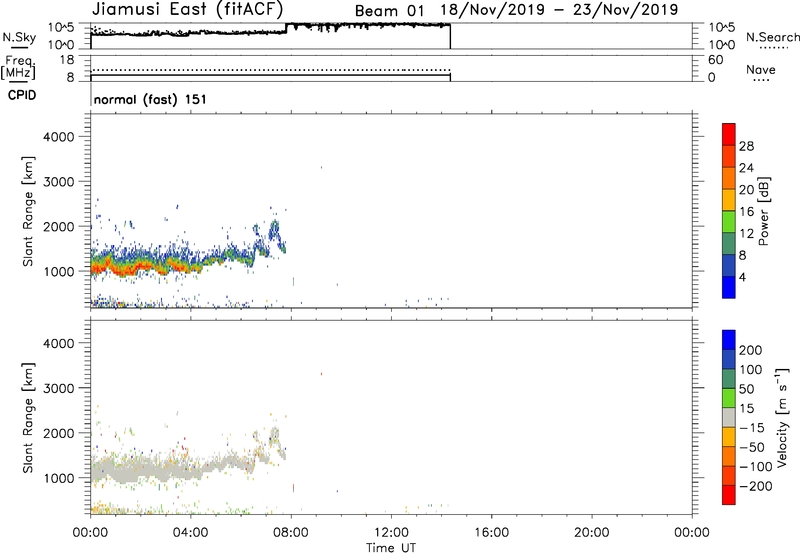Select the "normal (fast) 151" mode text
Screen dimensions: 800x554
[x=150, y=99]
